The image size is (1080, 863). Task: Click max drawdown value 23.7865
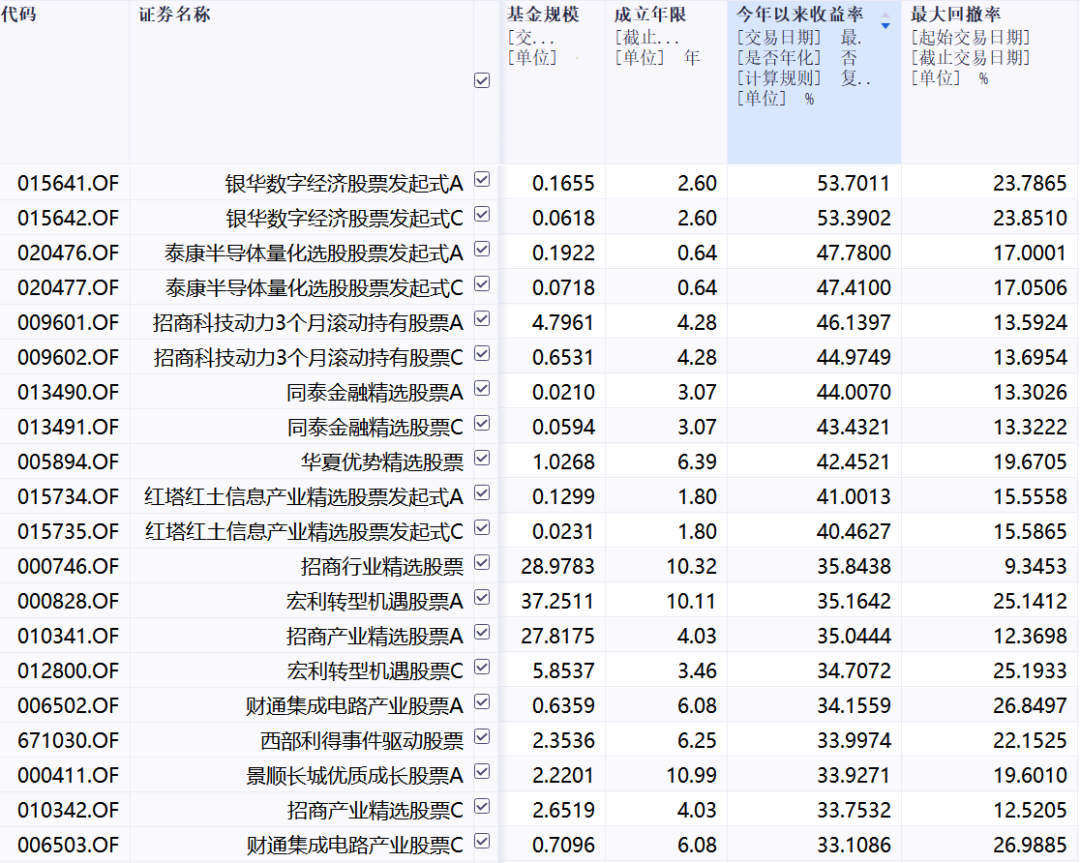[1030, 184]
